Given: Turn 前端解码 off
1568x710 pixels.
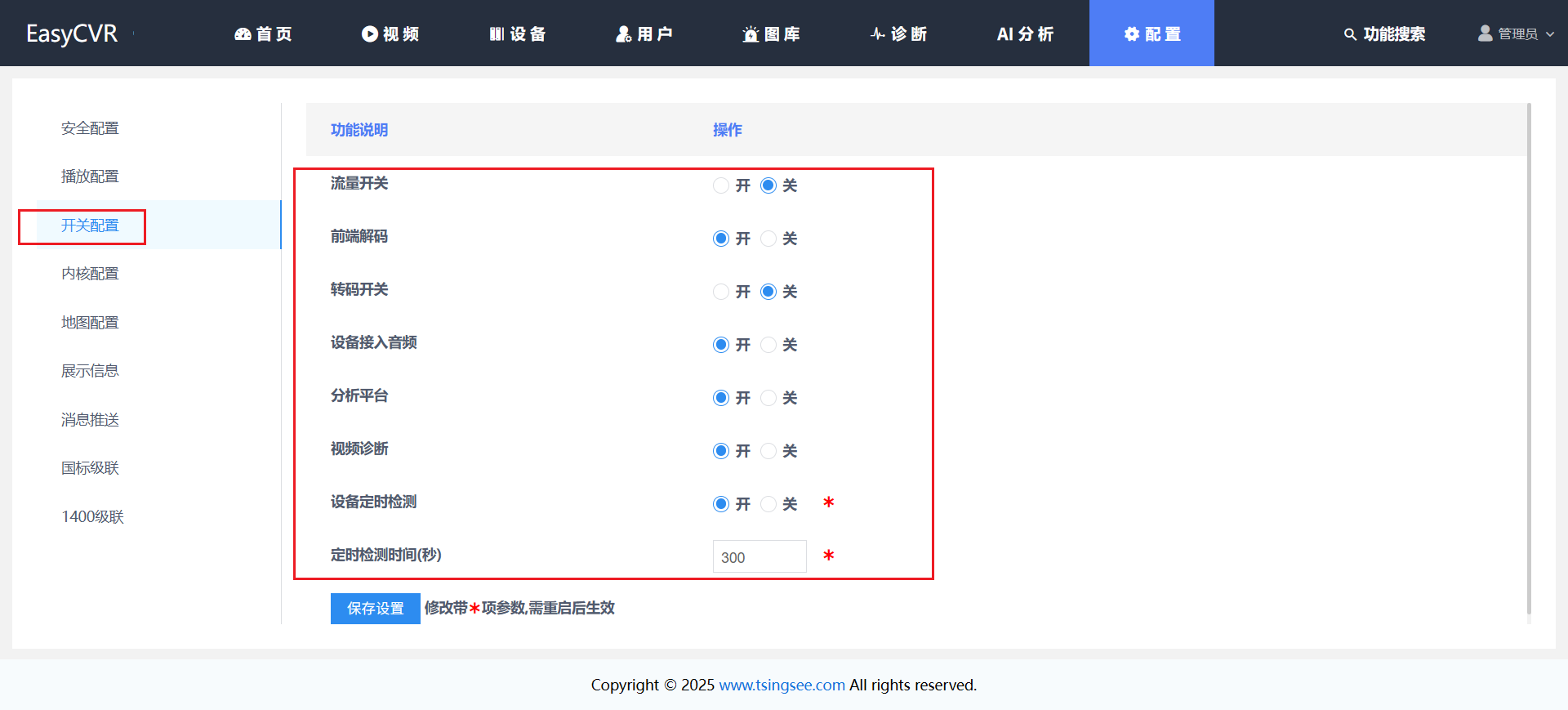Looking at the screenshot, I should (x=768, y=239).
